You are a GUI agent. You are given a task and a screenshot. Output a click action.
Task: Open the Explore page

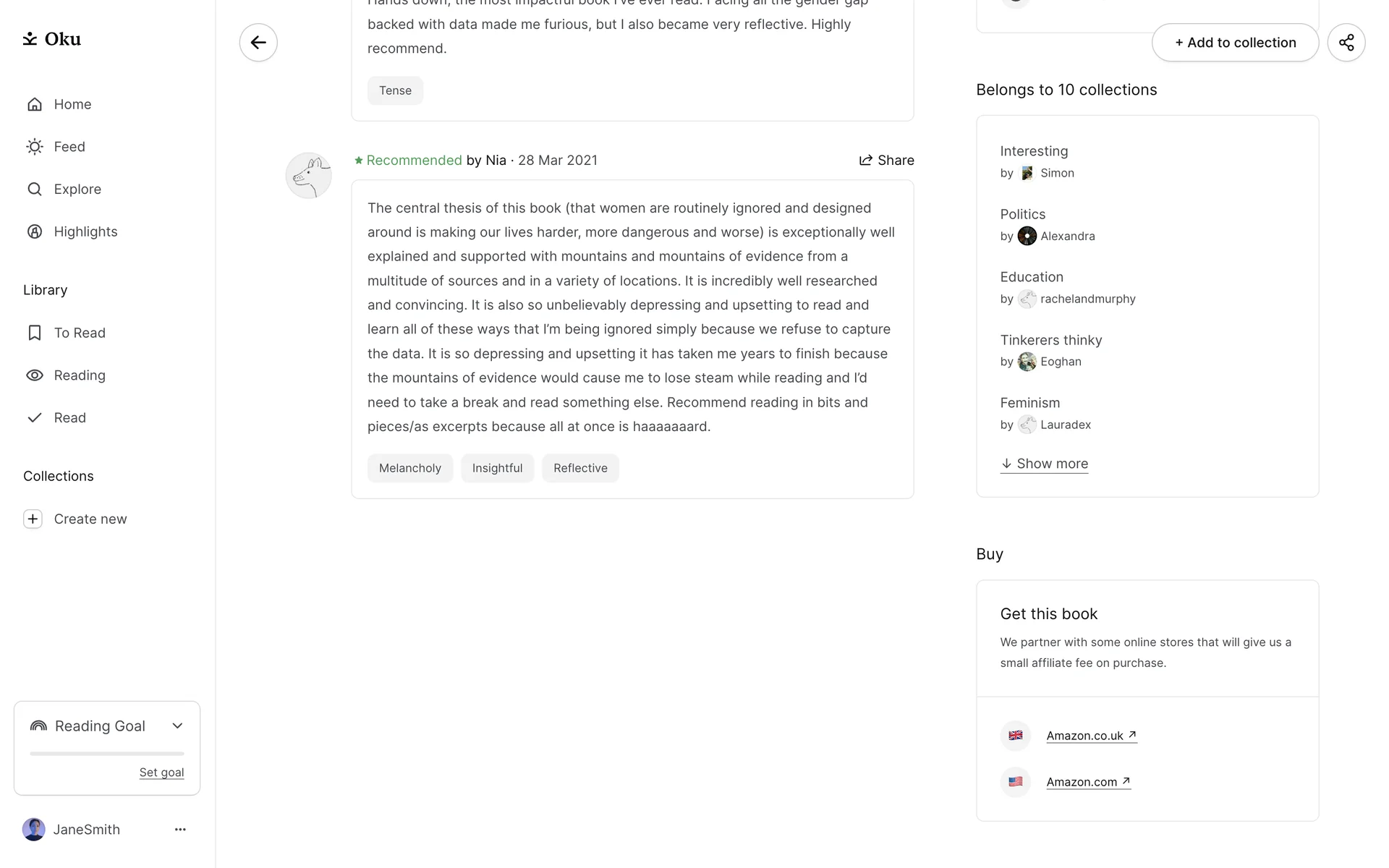point(77,190)
